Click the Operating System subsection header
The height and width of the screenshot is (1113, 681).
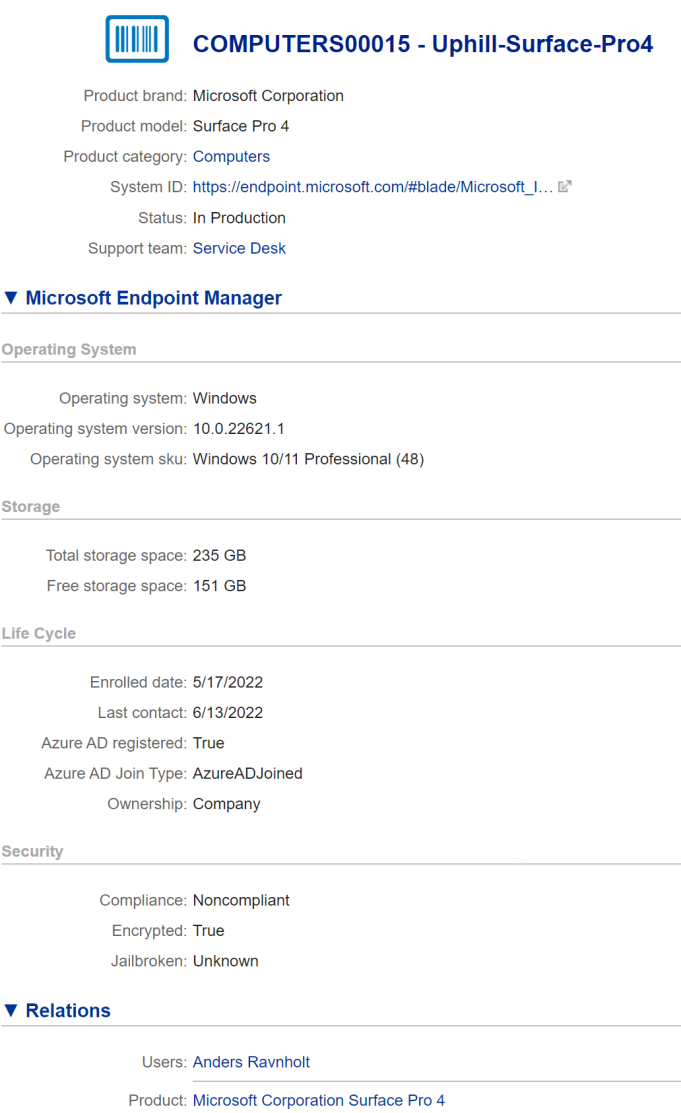coord(69,350)
